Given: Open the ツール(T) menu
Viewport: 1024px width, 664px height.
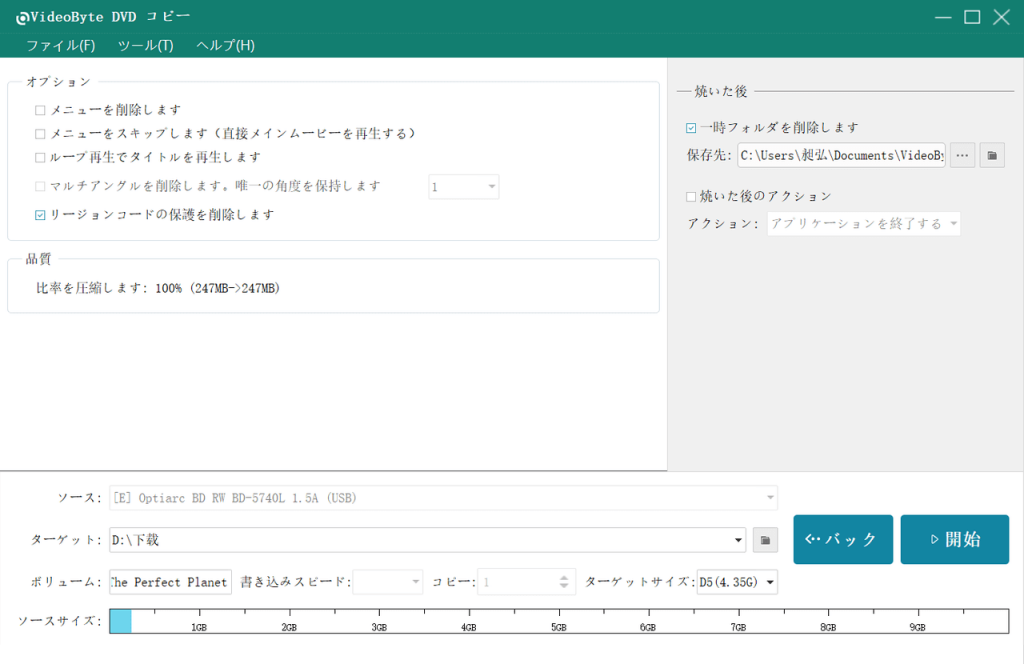Looking at the screenshot, I should pyautogui.click(x=148, y=45).
